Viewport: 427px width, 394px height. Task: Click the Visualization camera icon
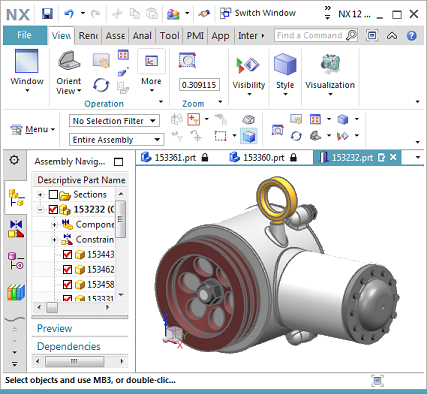point(330,64)
